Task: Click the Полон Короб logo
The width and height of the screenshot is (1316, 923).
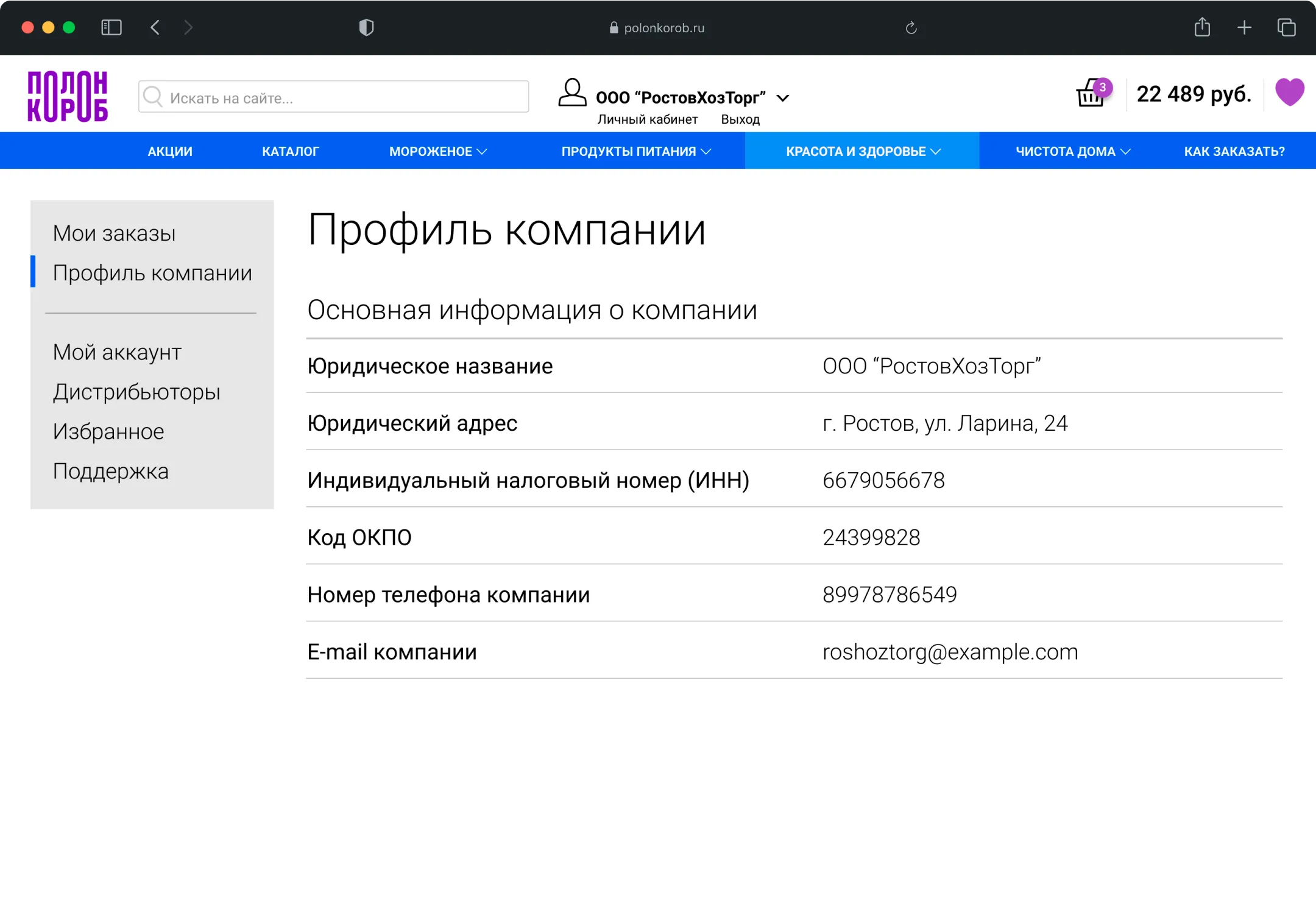Action: point(68,96)
